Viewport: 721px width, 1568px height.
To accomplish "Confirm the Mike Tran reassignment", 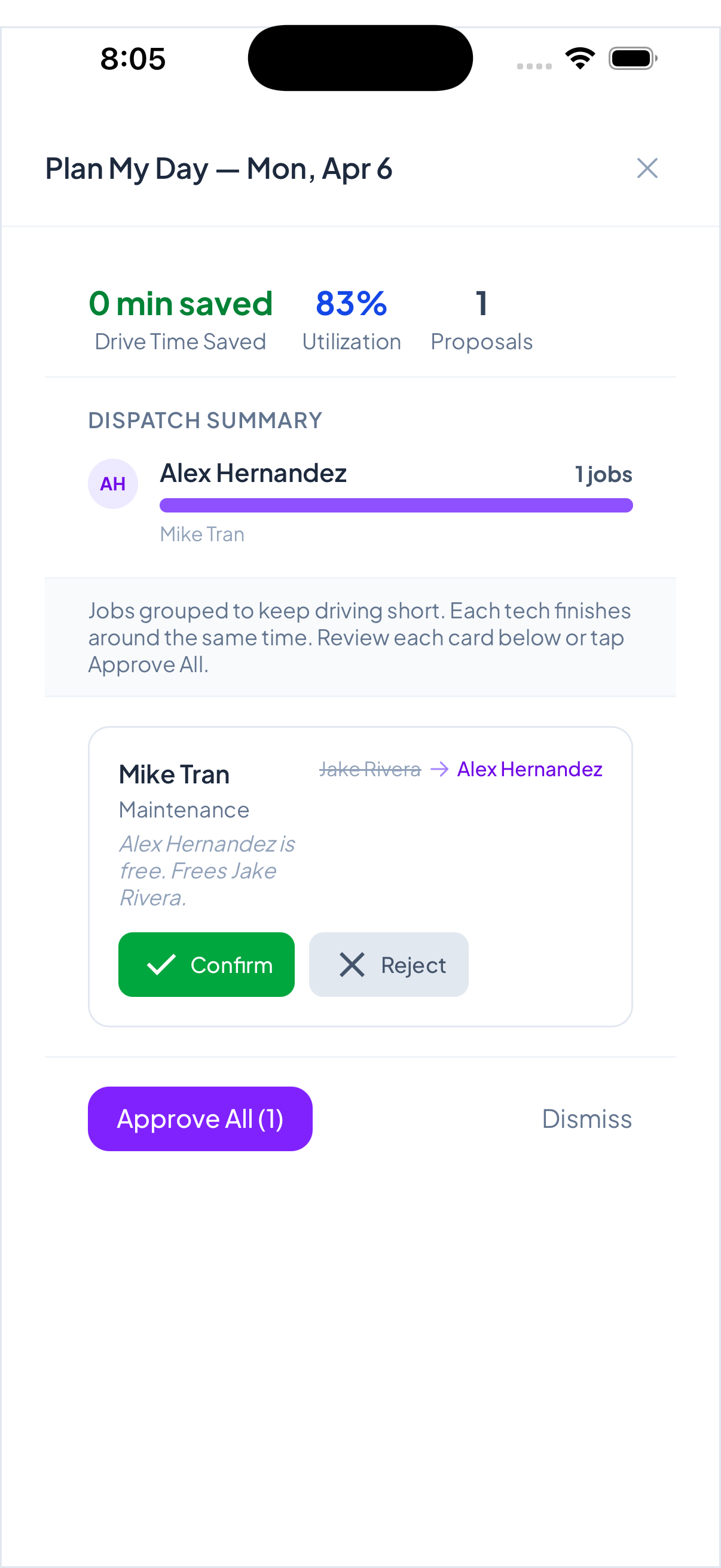I will tap(206, 965).
